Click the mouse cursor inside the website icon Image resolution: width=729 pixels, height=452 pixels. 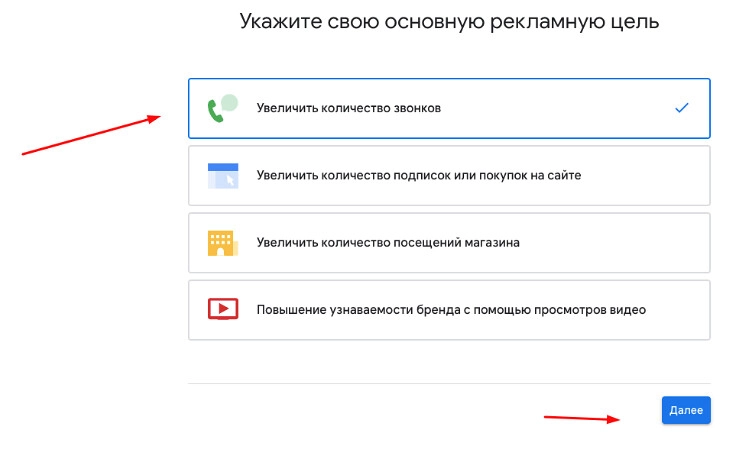point(229,180)
